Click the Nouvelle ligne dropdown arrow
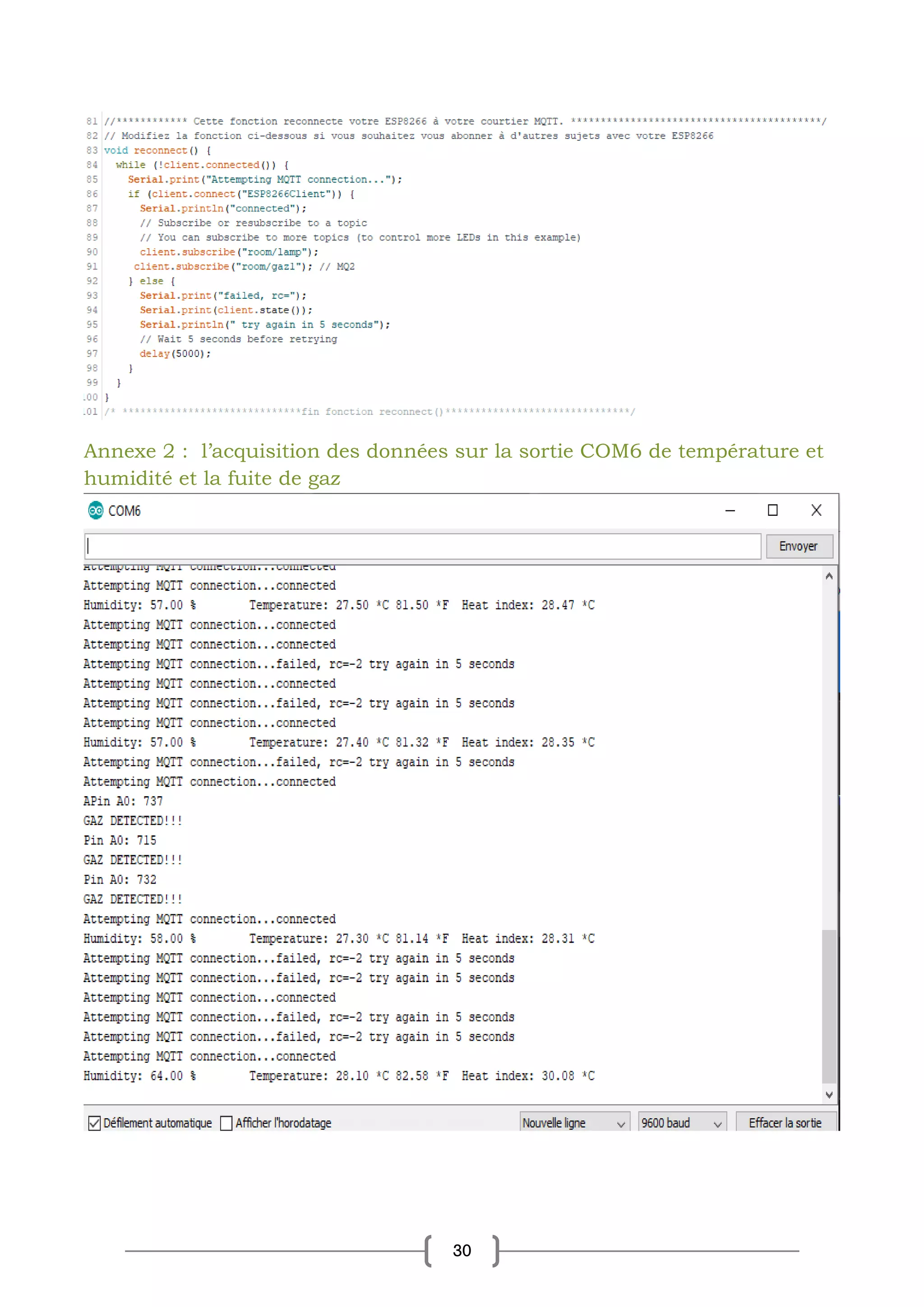Image resolution: width=924 pixels, height=1307 pixels. [x=621, y=1124]
